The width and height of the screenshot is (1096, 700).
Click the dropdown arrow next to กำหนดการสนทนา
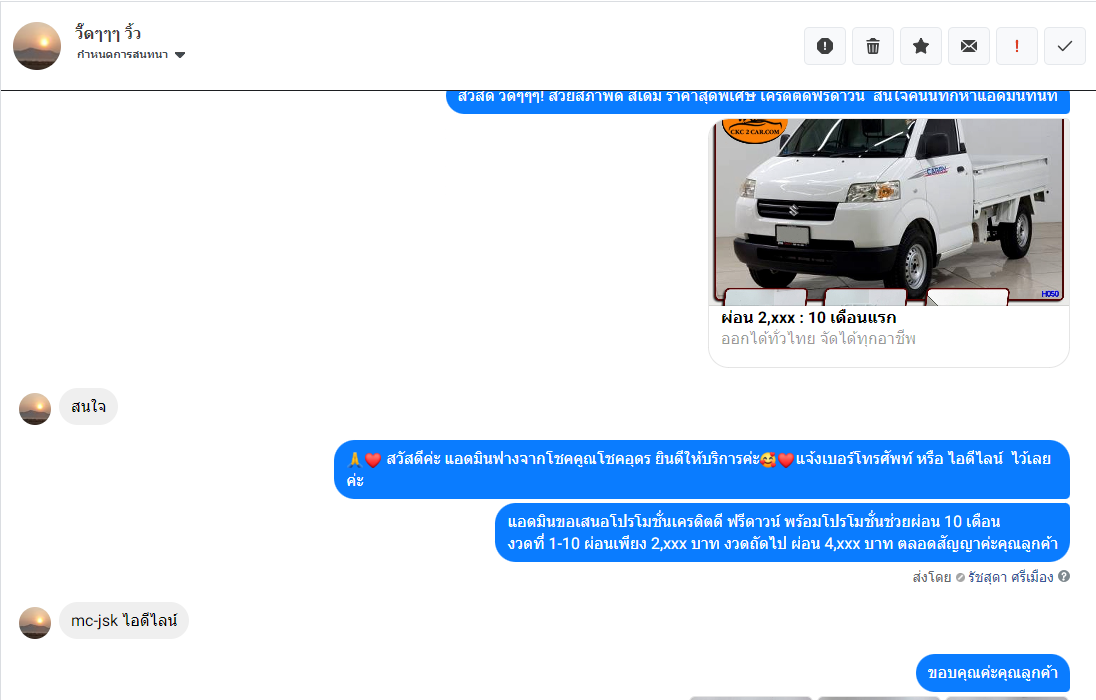tap(180, 55)
